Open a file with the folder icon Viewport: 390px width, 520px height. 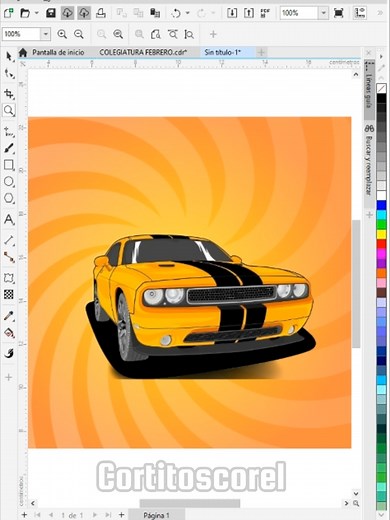pos(25,13)
